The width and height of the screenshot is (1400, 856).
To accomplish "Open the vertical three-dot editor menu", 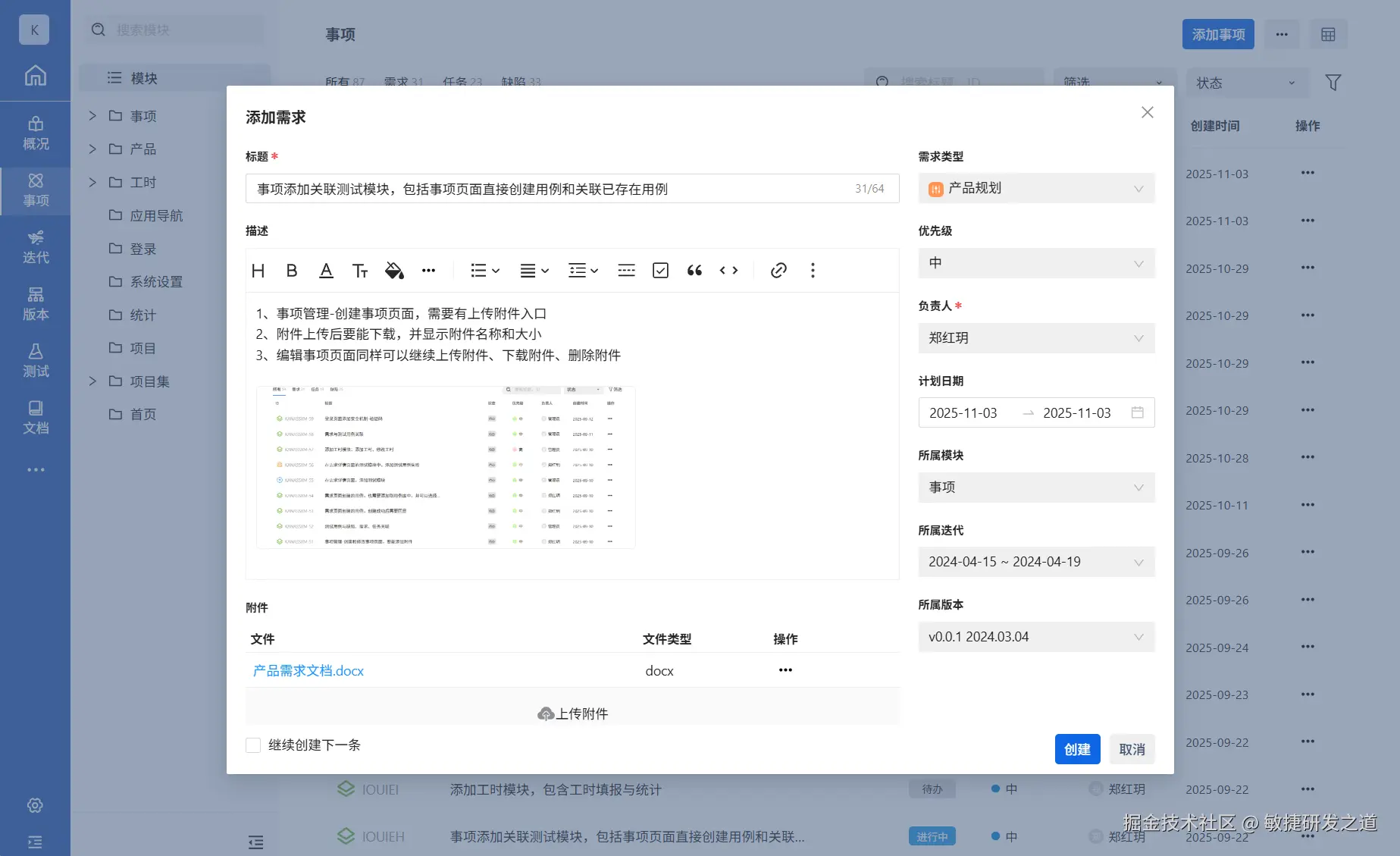I will pos(813,271).
